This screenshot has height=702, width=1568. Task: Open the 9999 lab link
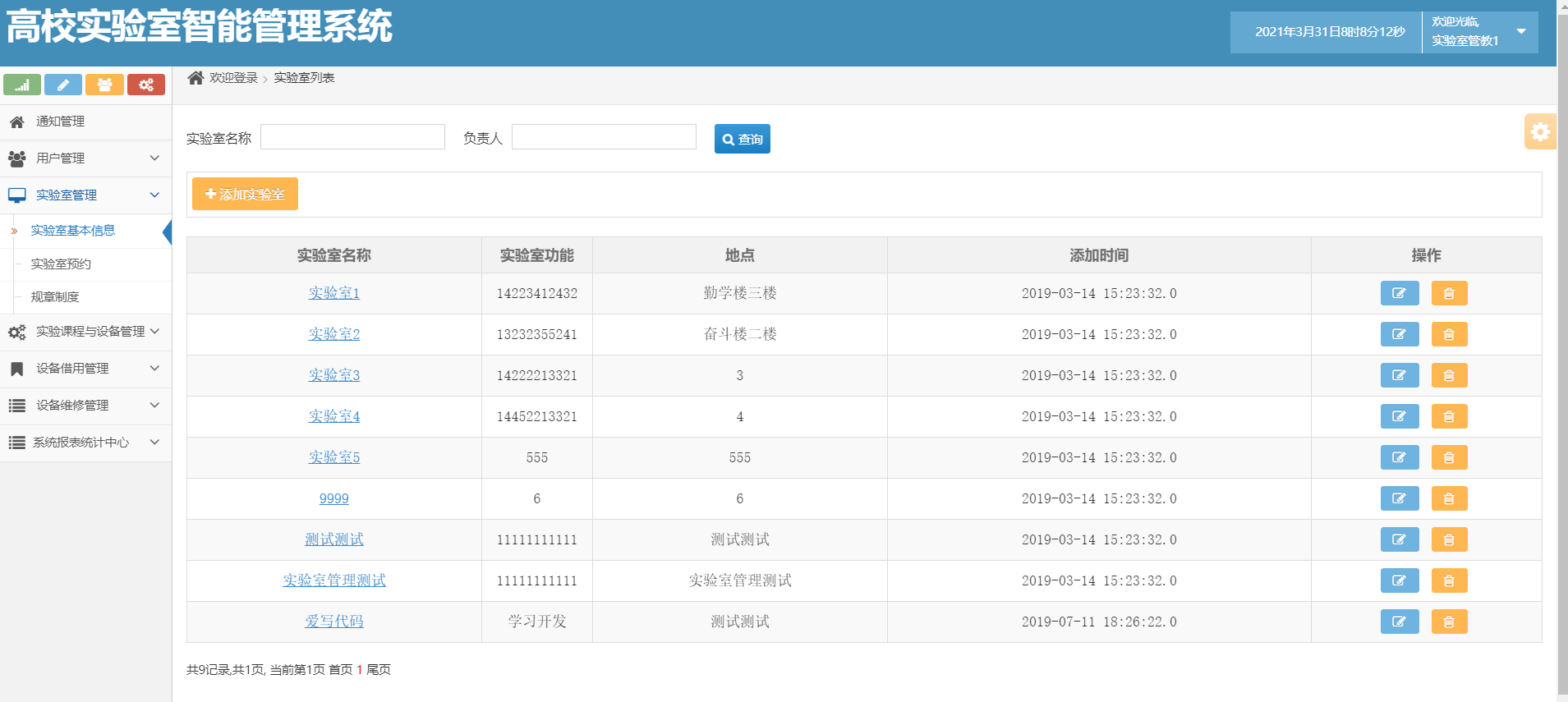click(334, 498)
